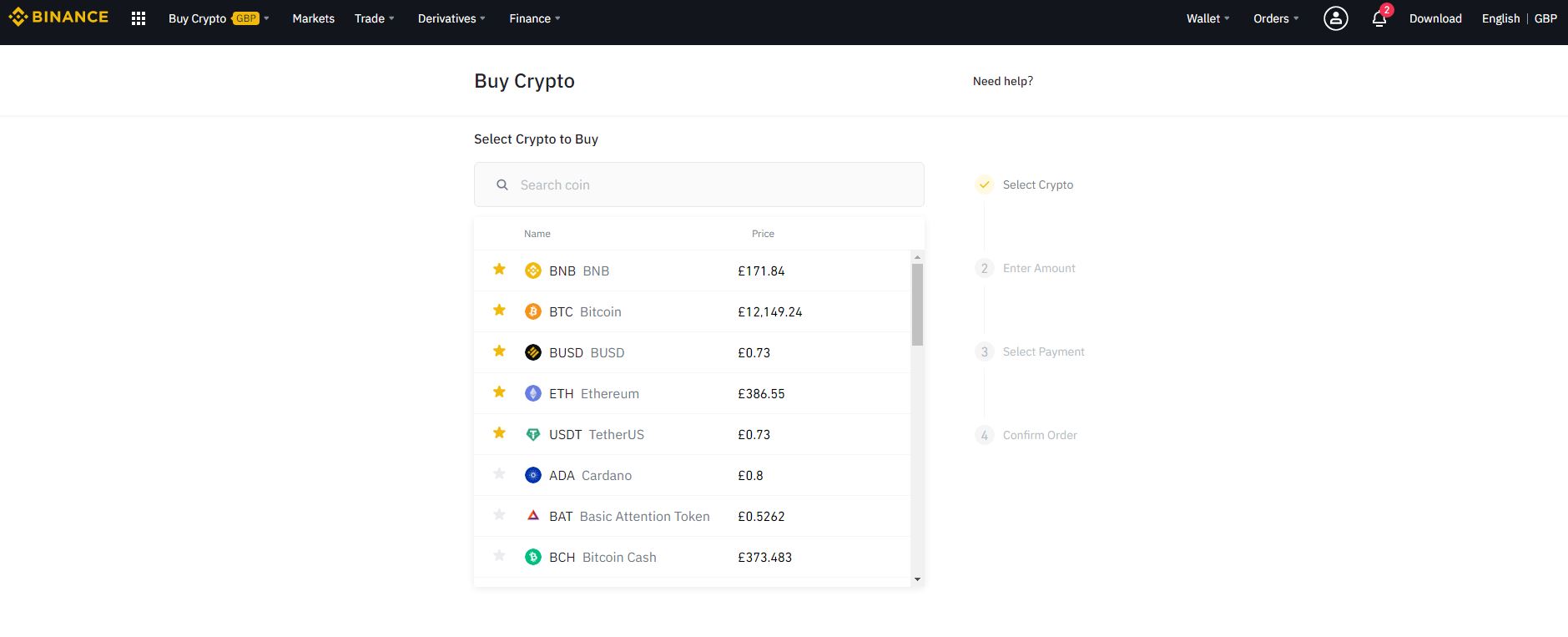Open the Trade menu
Viewport: 1568px width, 637px height.
(x=374, y=18)
